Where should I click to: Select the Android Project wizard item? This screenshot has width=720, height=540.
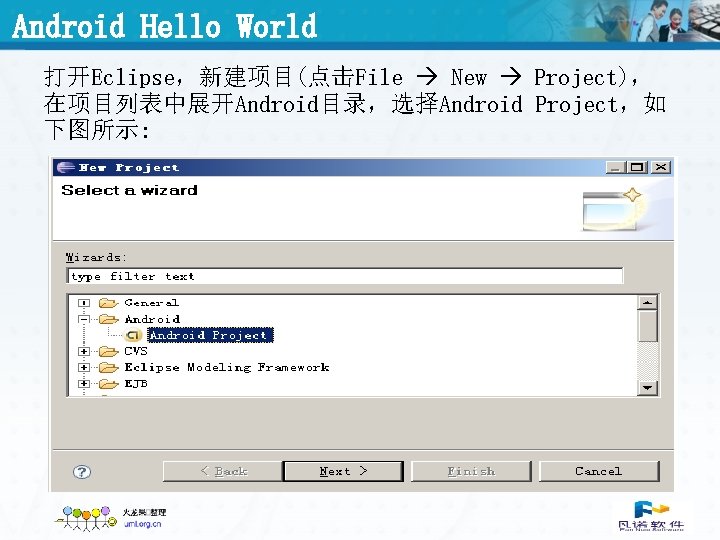[210, 335]
